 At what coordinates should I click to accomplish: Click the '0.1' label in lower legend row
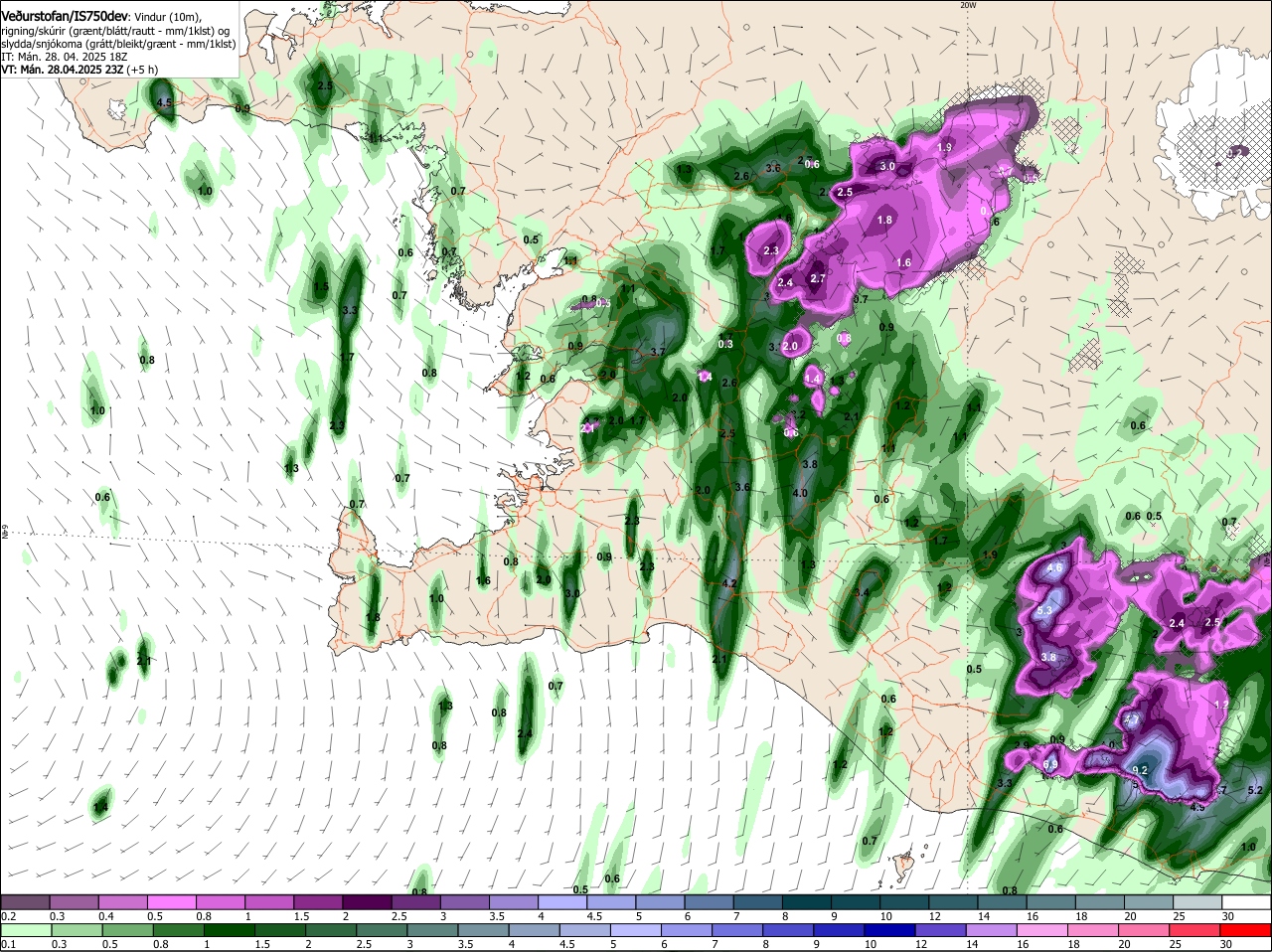(8, 944)
